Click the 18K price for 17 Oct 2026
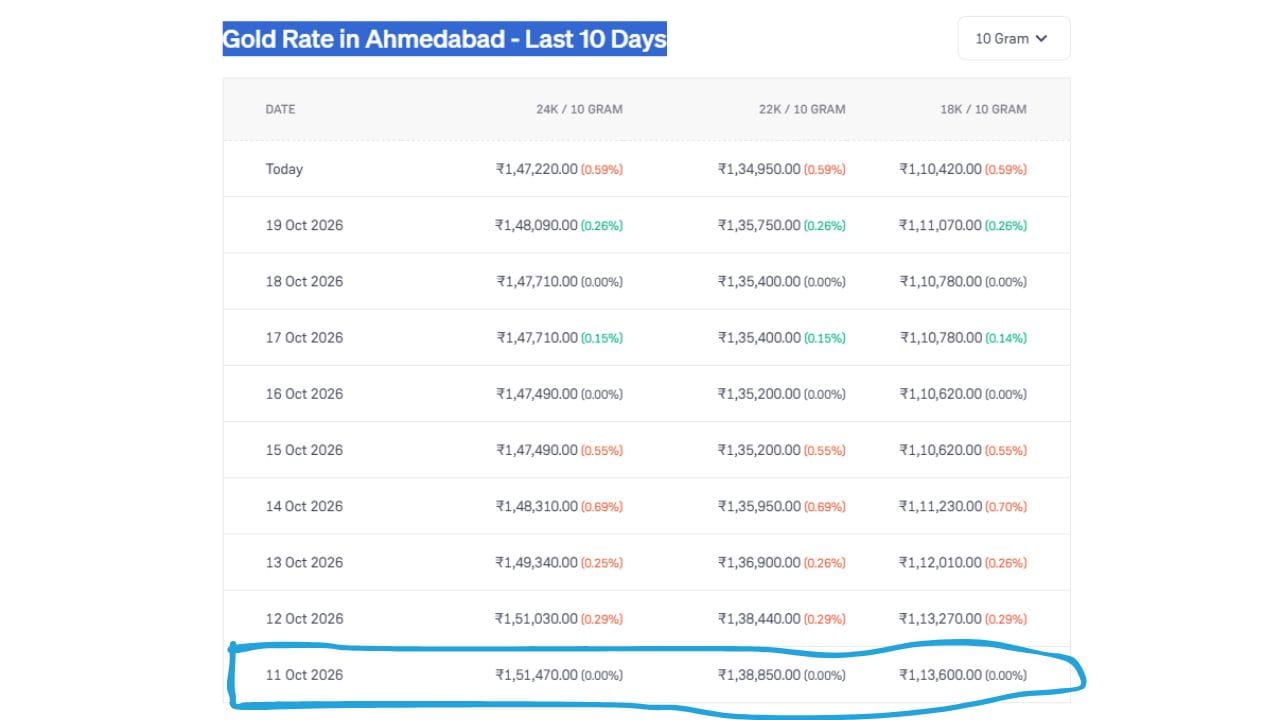1280x720 pixels. 940,337
